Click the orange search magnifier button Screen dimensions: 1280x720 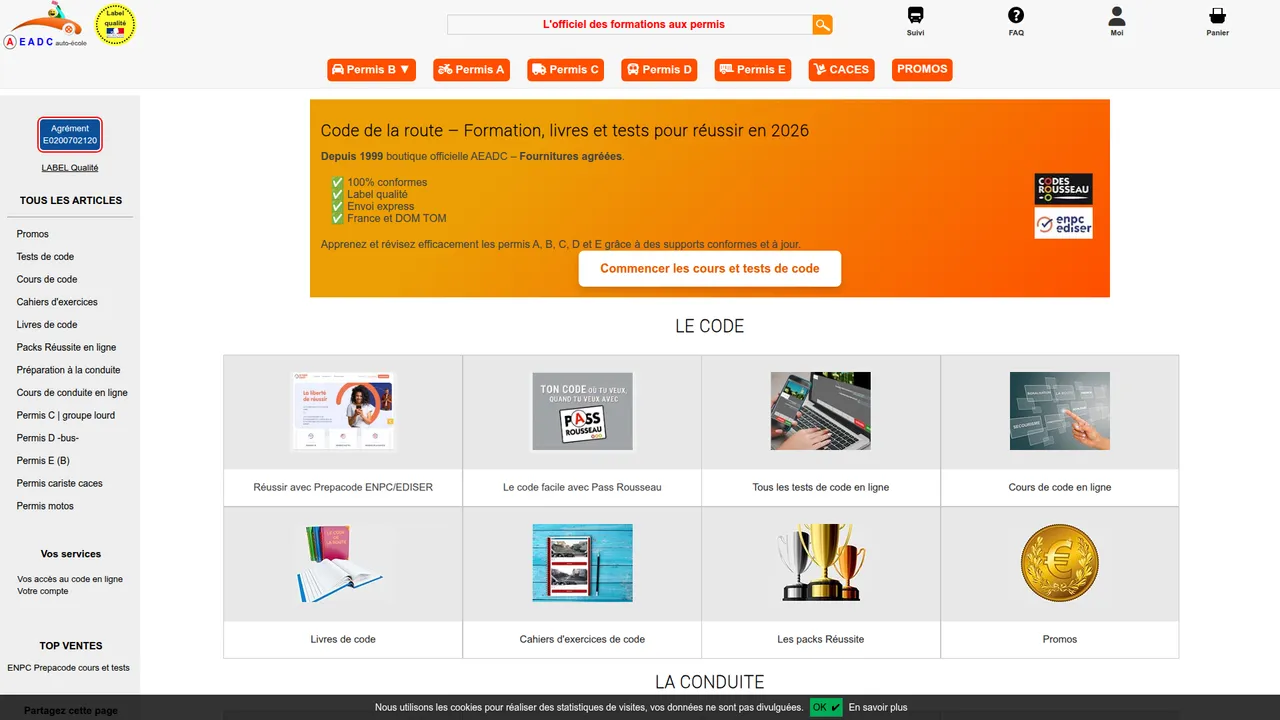tap(822, 25)
